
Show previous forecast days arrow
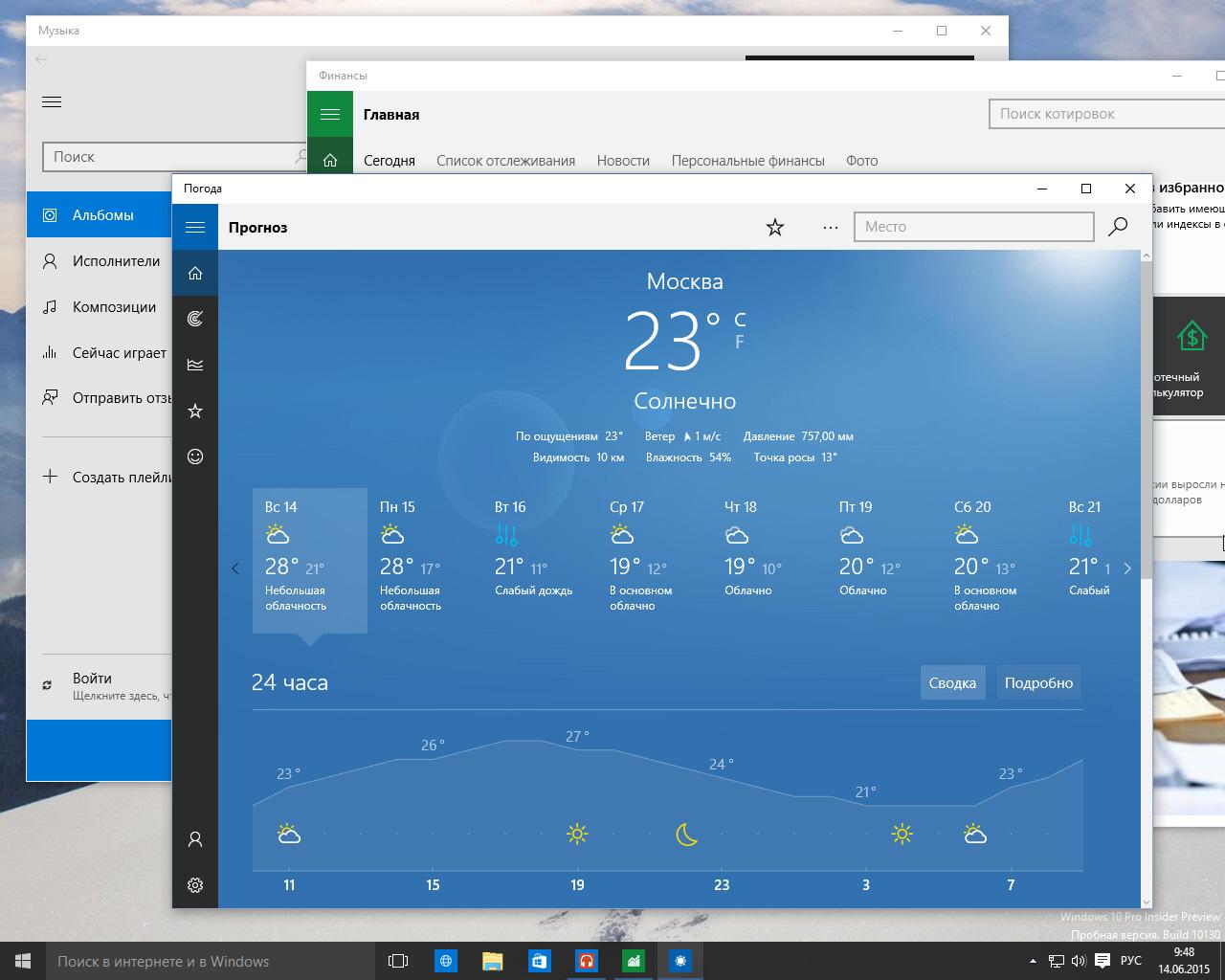(x=235, y=568)
